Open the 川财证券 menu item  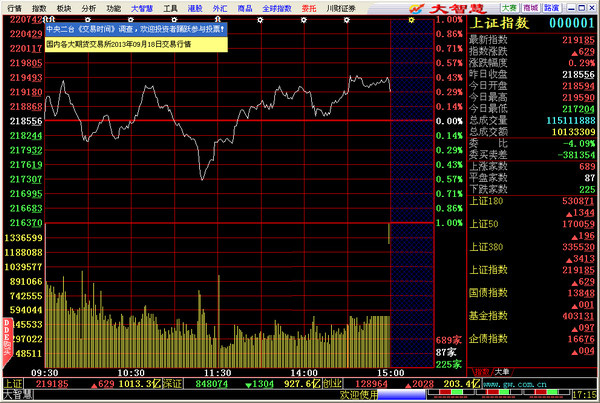341,8
